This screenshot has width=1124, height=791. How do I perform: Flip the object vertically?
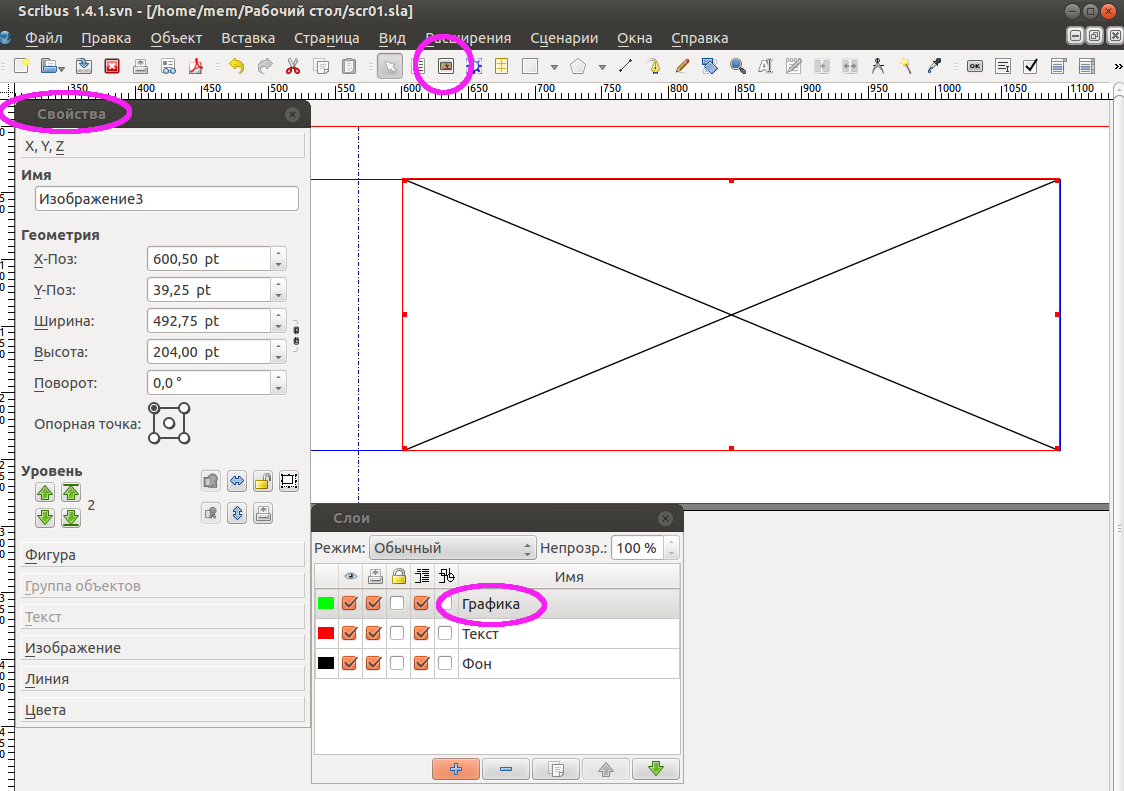(237, 513)
